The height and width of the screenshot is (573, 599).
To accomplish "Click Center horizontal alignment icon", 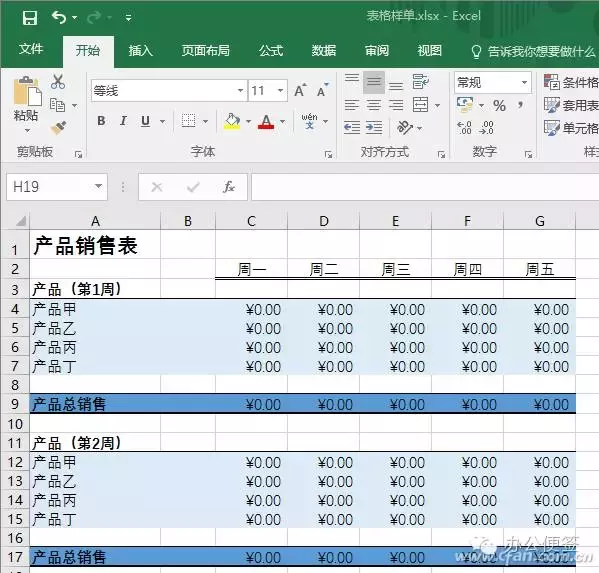I will click(x=374, y=105).
